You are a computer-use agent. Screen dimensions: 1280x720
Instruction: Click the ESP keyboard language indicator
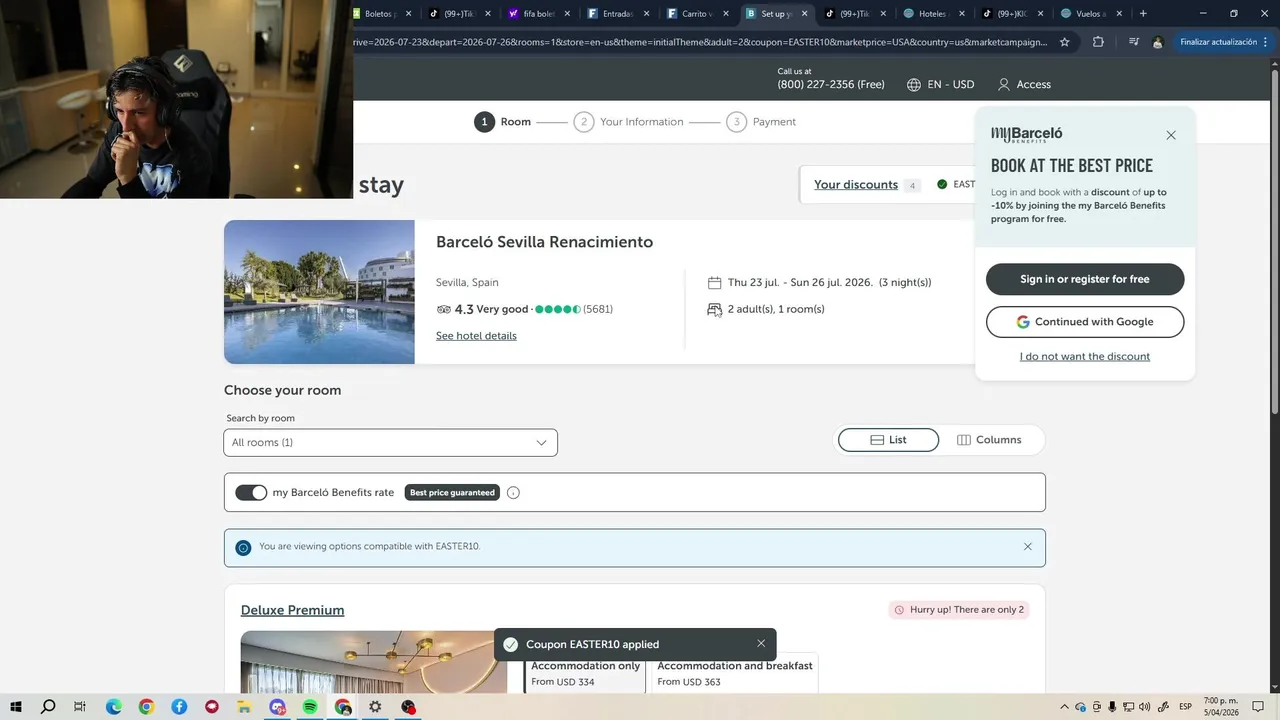click(1185, 707)
